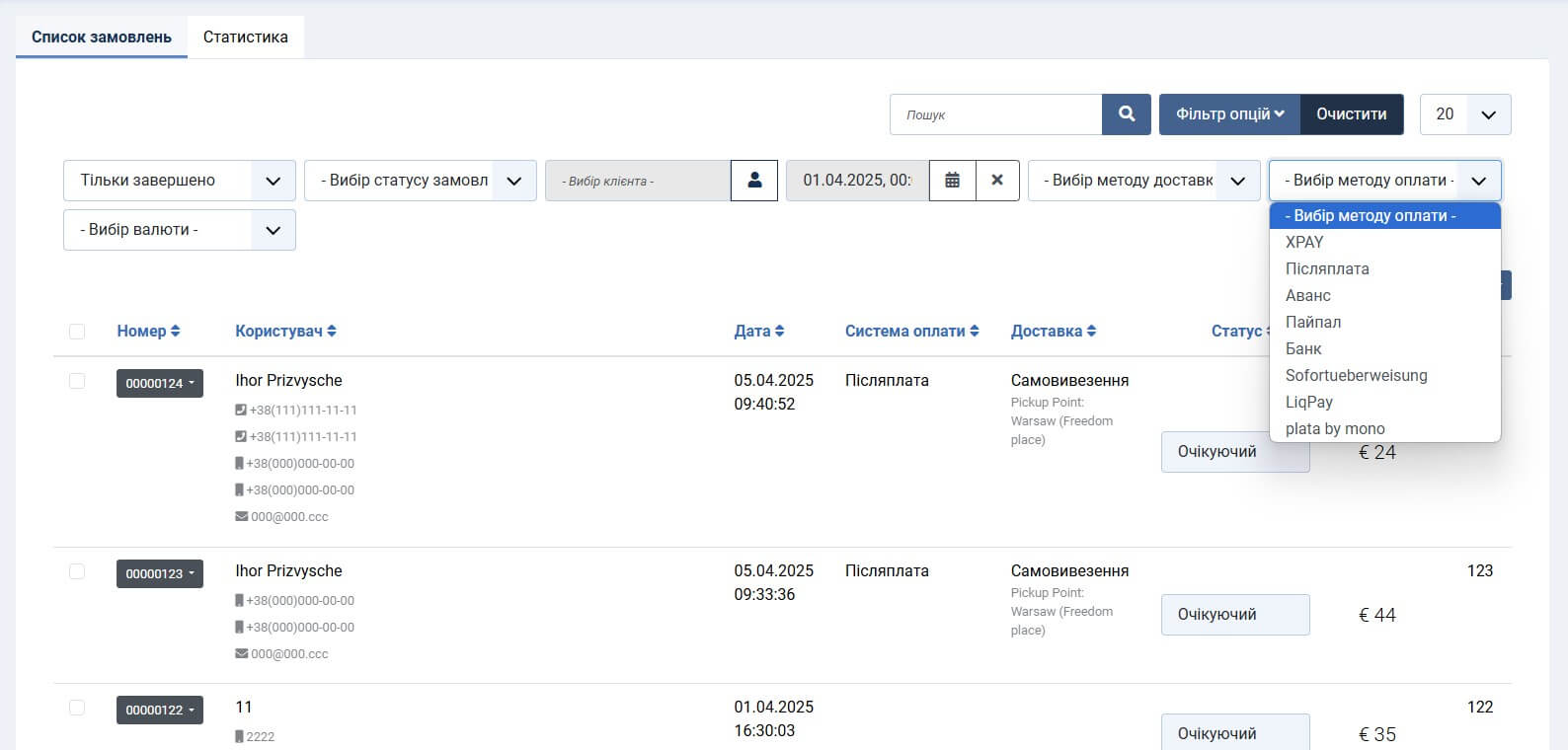The height and width of the screenshot is (750, 1568).
Task: Click the Очистити button
Action: 1351,114
